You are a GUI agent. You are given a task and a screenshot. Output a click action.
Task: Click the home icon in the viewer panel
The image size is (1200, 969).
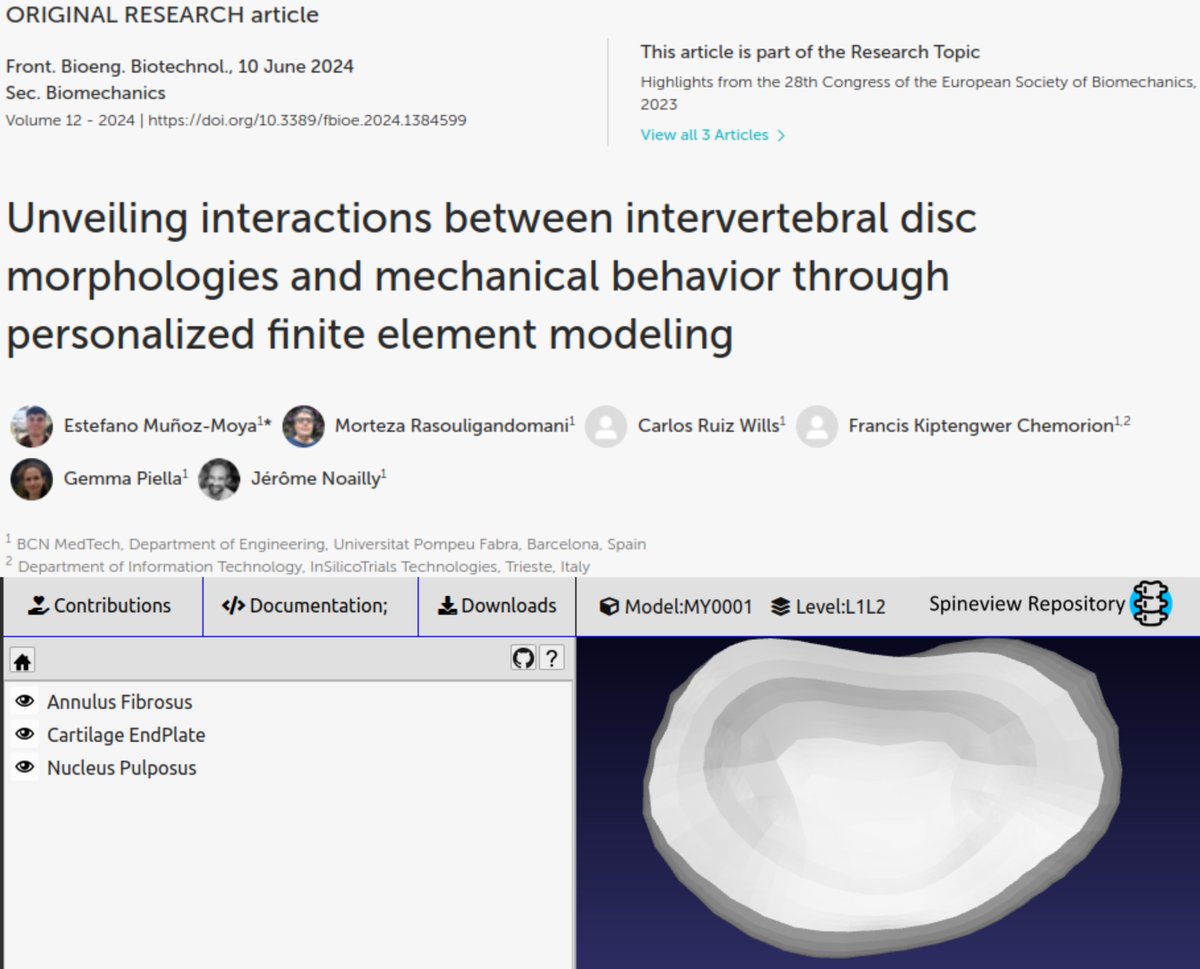(22, 660)
